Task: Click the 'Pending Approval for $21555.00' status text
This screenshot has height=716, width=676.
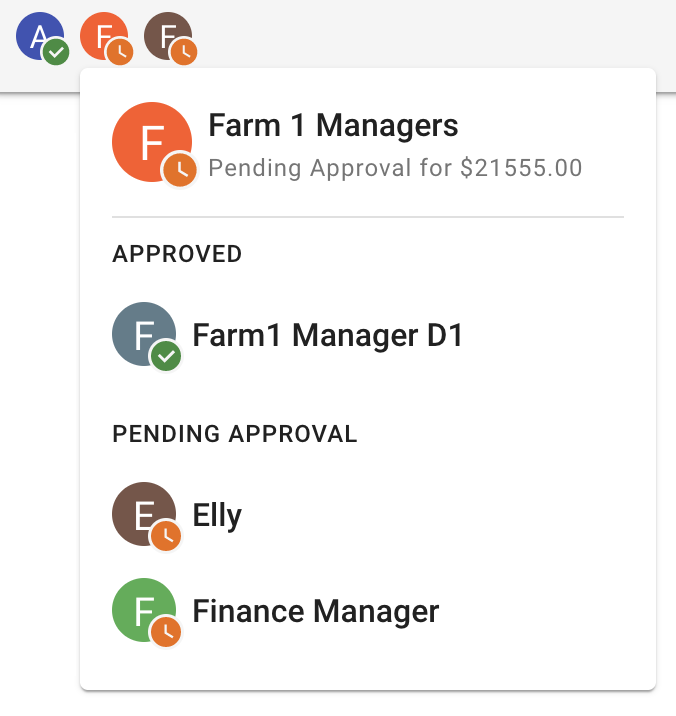Action: (x=395, y=167)
